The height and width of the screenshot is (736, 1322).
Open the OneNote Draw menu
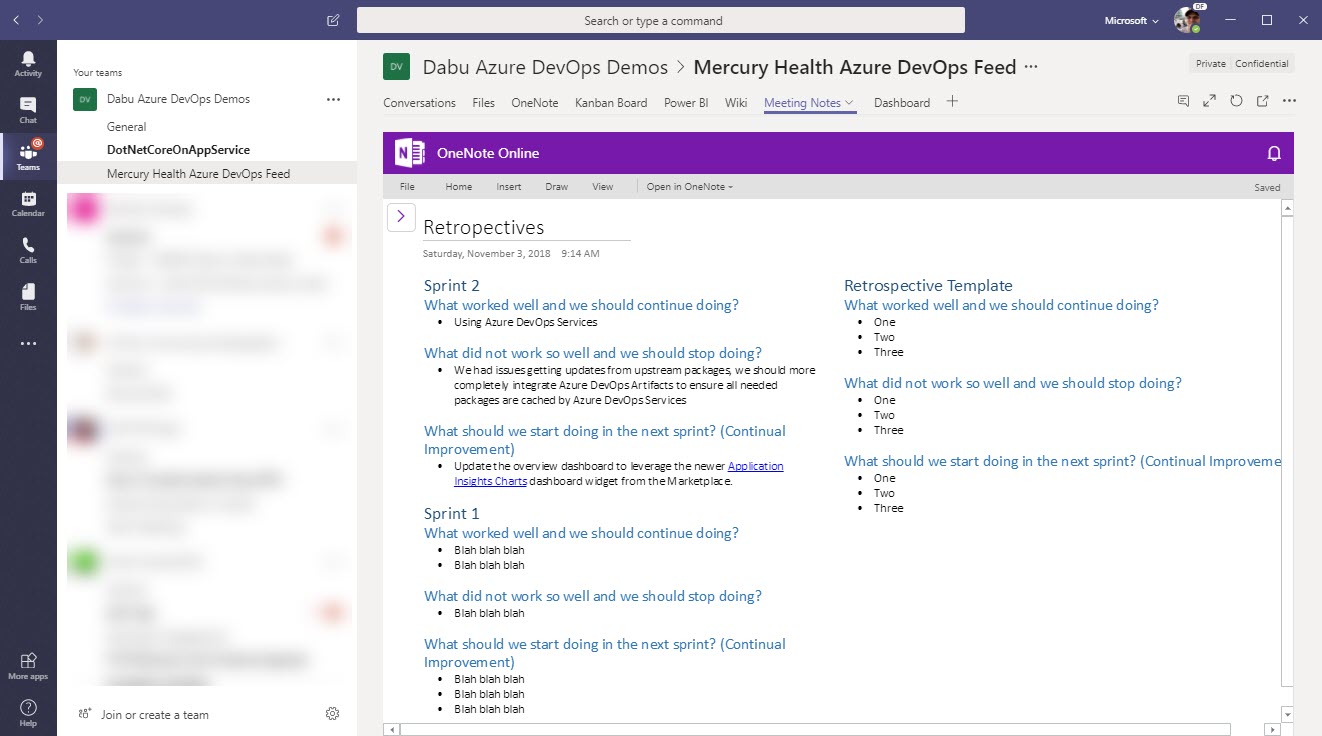pyautogui.click(x=557, y=187)
